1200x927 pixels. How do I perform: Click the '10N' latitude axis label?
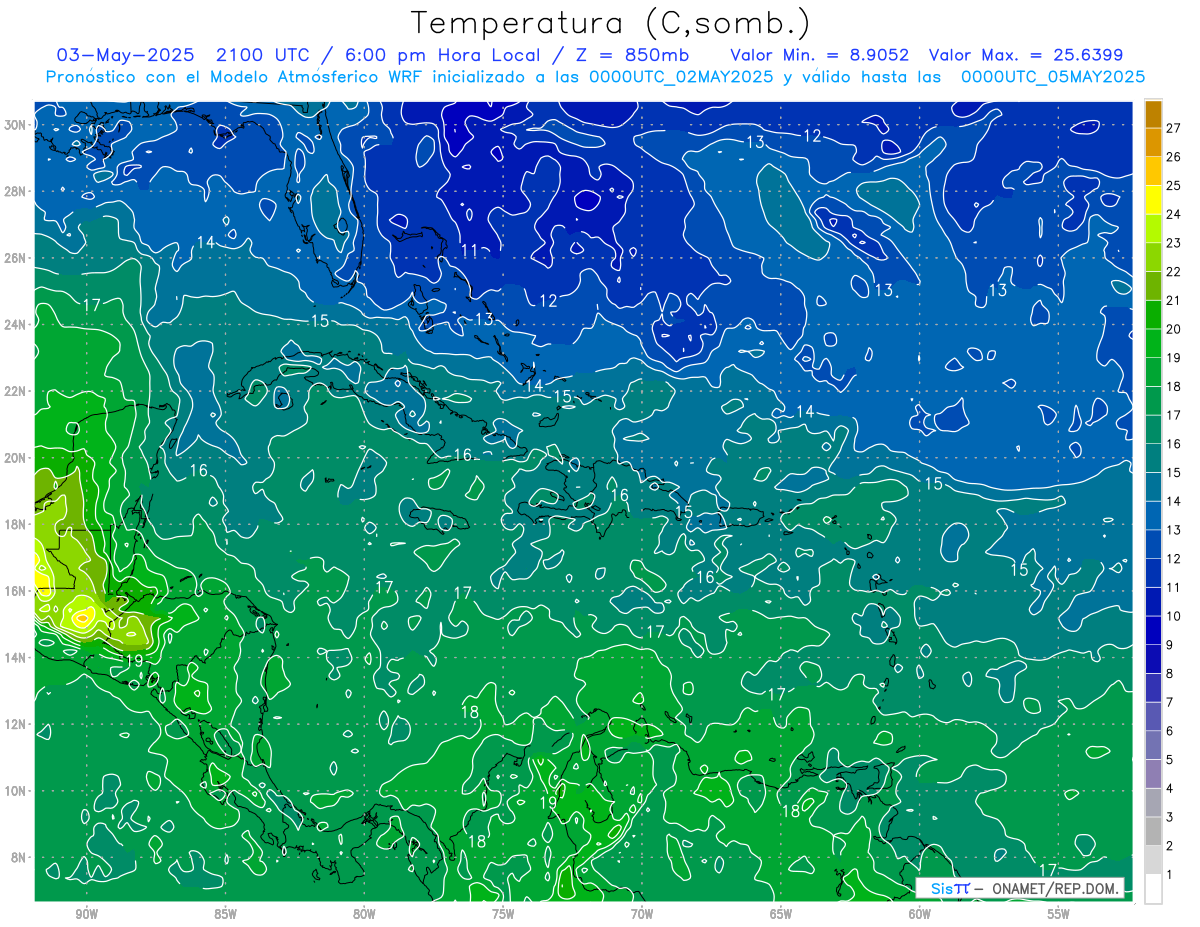17,791
